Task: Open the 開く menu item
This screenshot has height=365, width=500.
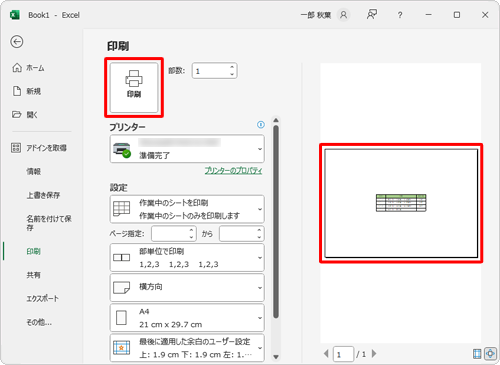Action: 25,115
